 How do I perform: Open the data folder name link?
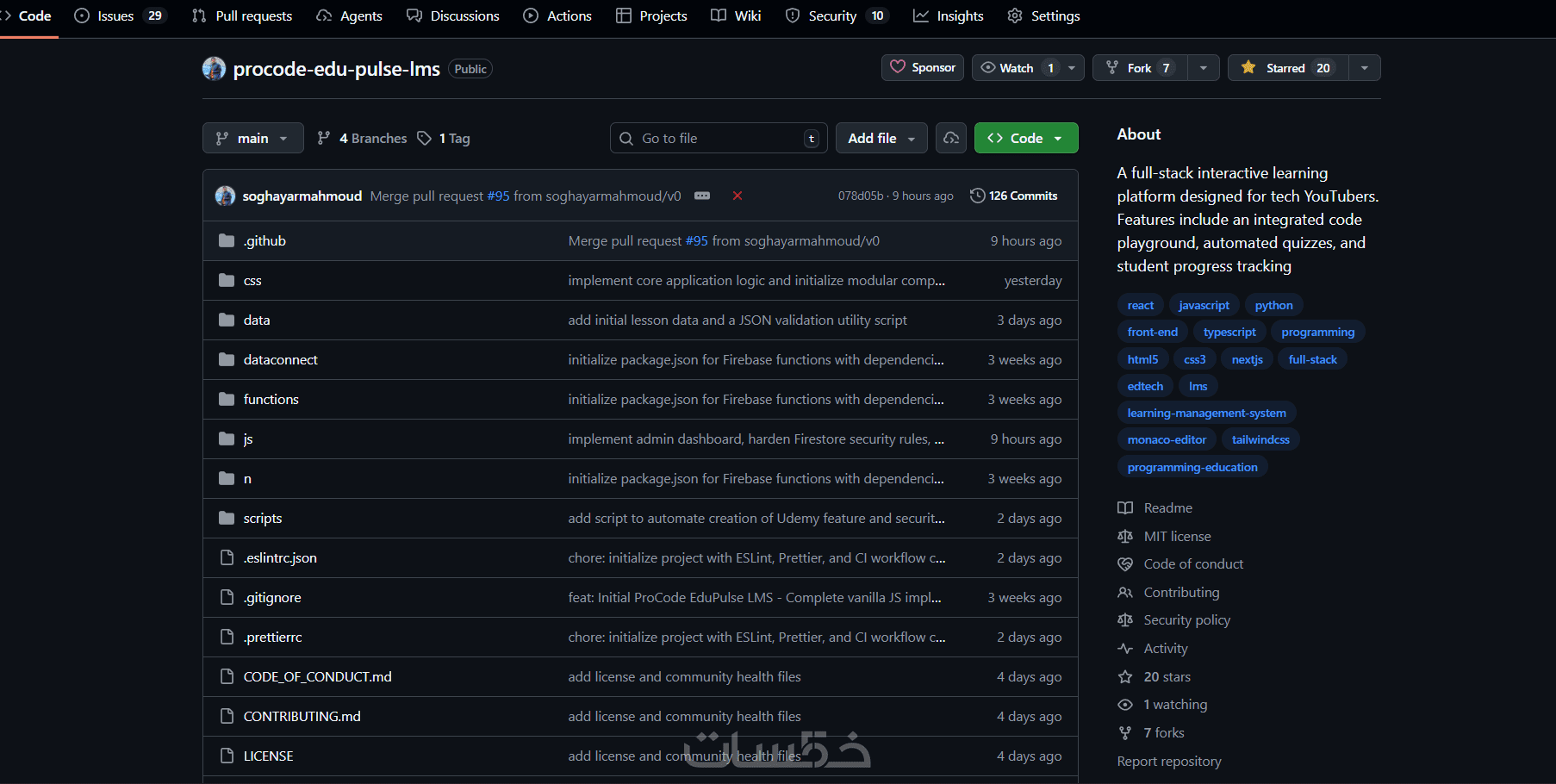click(257, 320)
